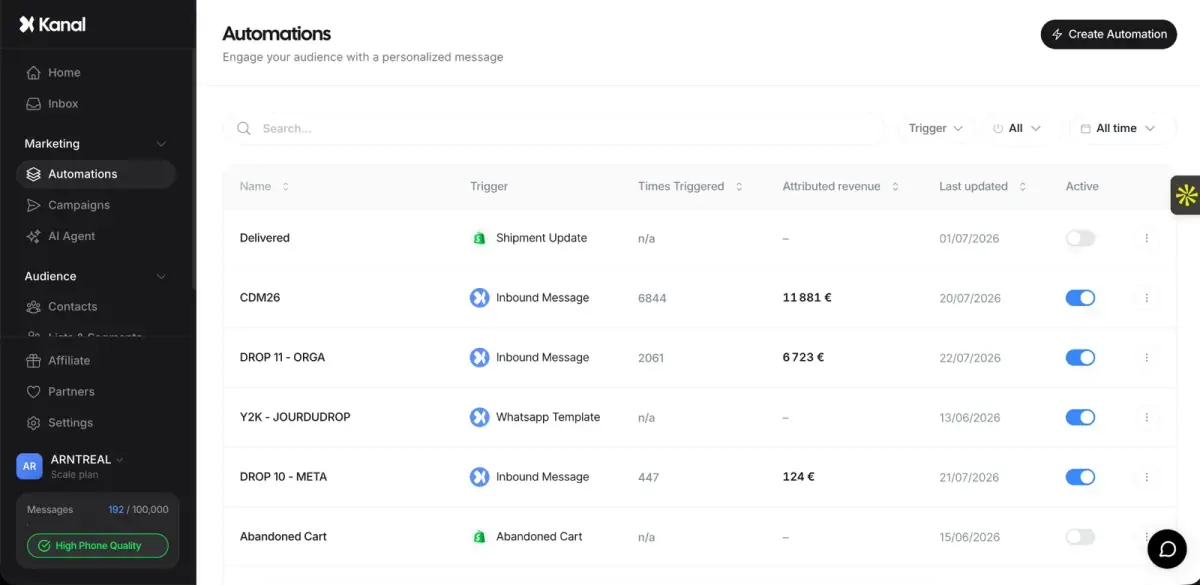
Task: Open the Abandoned Cart automation name
Action: pos(283,537)
